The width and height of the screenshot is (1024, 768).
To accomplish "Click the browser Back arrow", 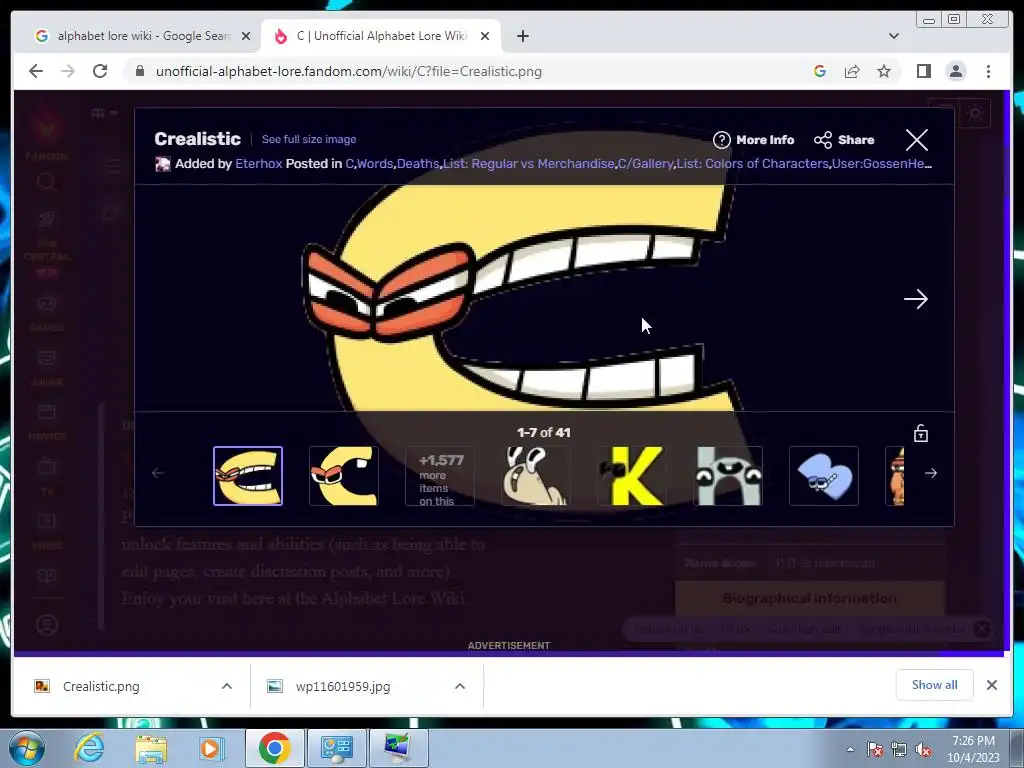I will pos(36,71).
